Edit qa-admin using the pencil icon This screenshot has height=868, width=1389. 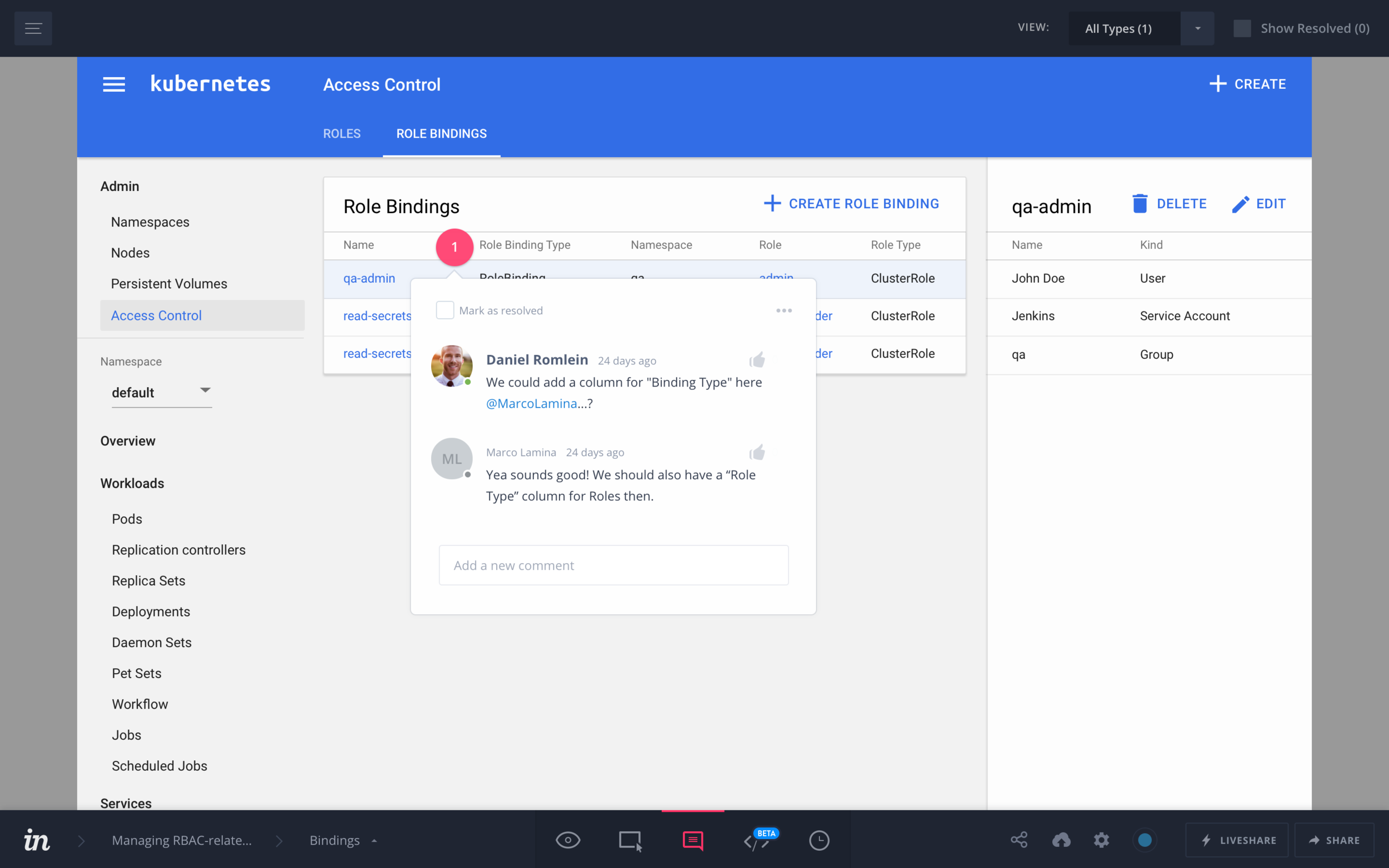(1241, 203)
